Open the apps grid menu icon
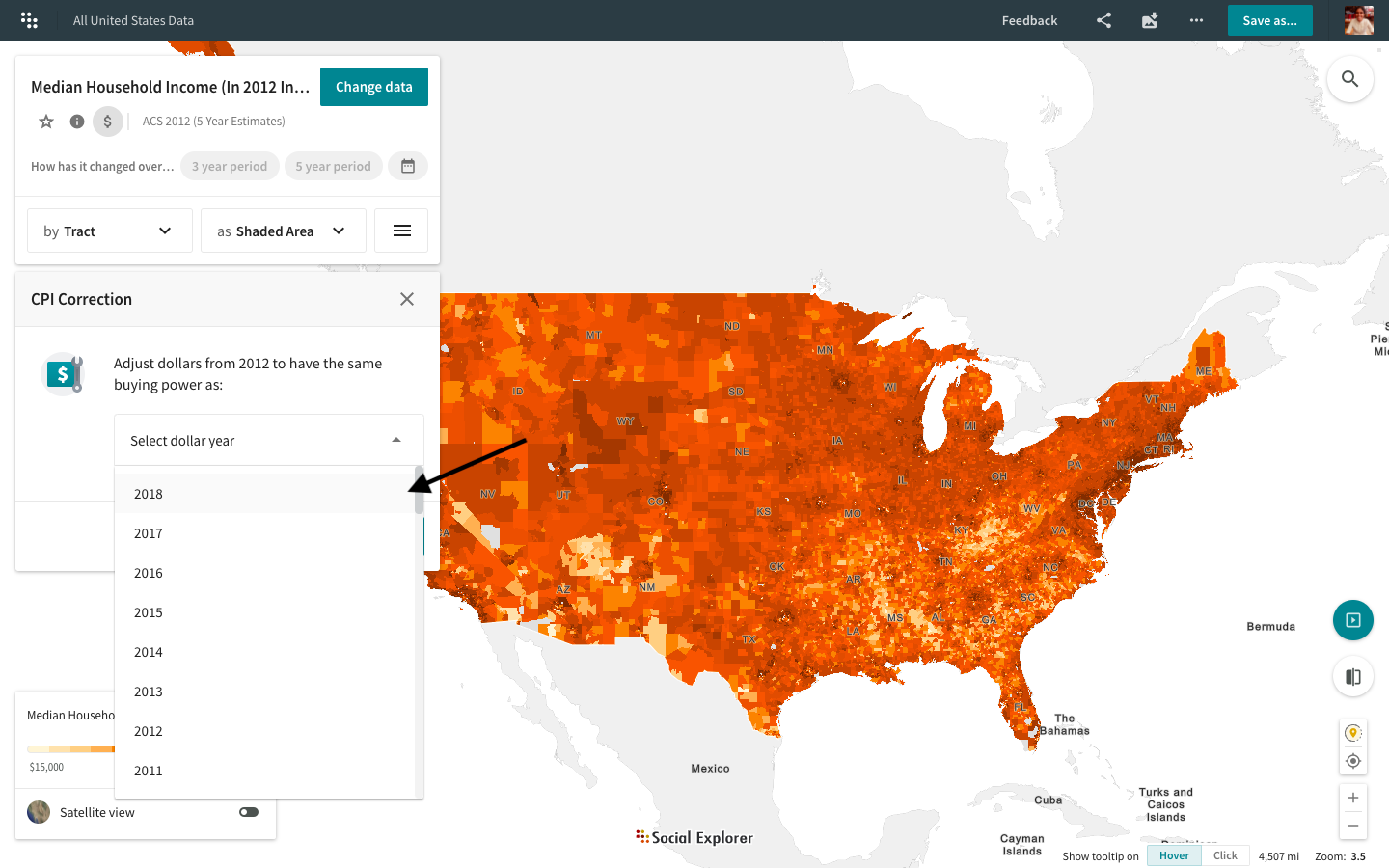This screenshot has width=1389, height=868. coord(29,20)
